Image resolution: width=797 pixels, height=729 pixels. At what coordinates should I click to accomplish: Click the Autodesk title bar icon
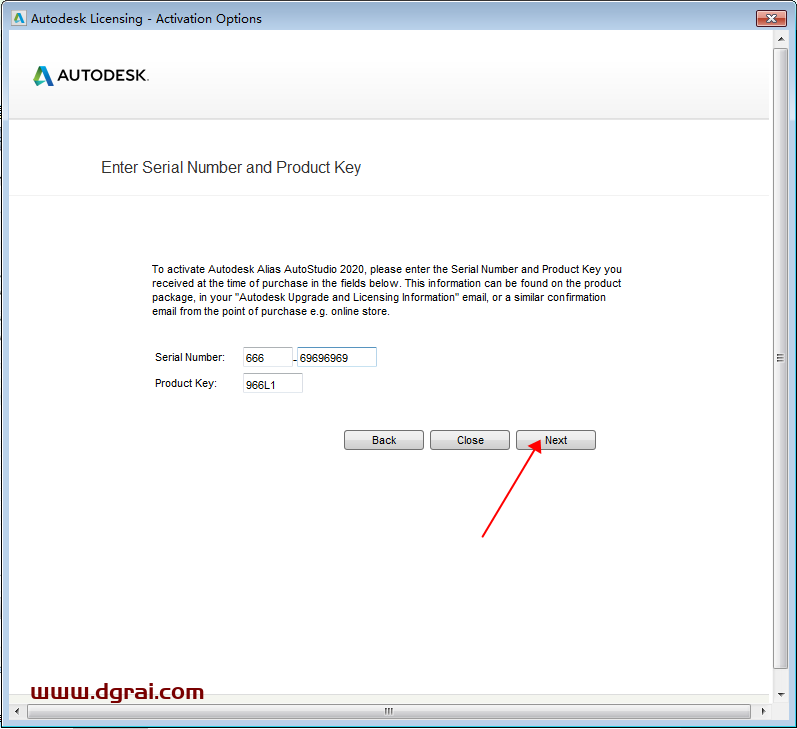coord(19,18)
